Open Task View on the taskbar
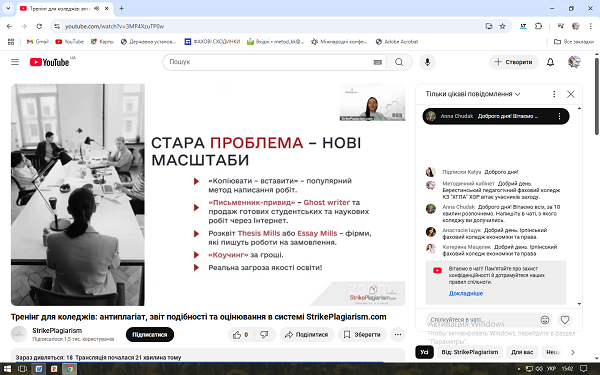Viewport: 600px width, 375px height. (23, 369)
